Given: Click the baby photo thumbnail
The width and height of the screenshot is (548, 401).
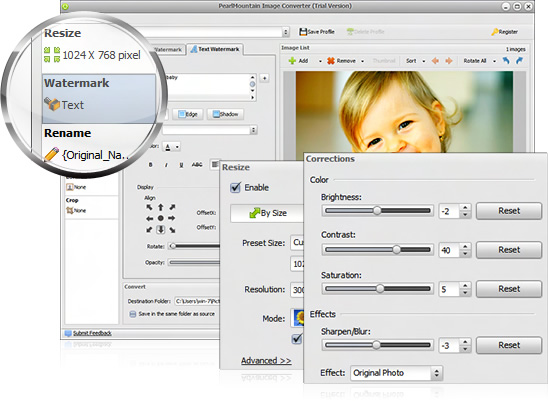Looking at the screenshot, I should coord(404,112).
